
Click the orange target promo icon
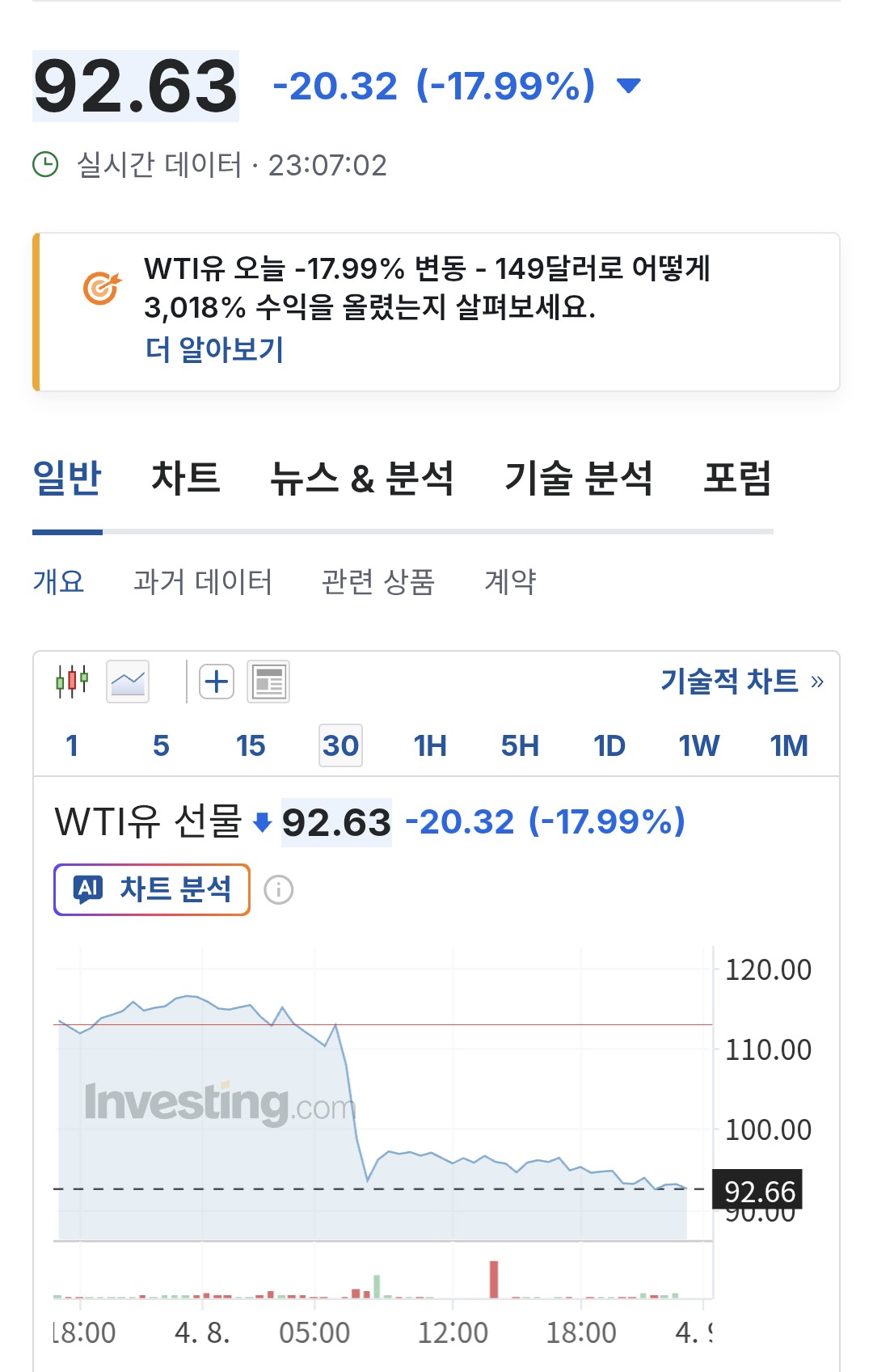[x=102, y=288]
